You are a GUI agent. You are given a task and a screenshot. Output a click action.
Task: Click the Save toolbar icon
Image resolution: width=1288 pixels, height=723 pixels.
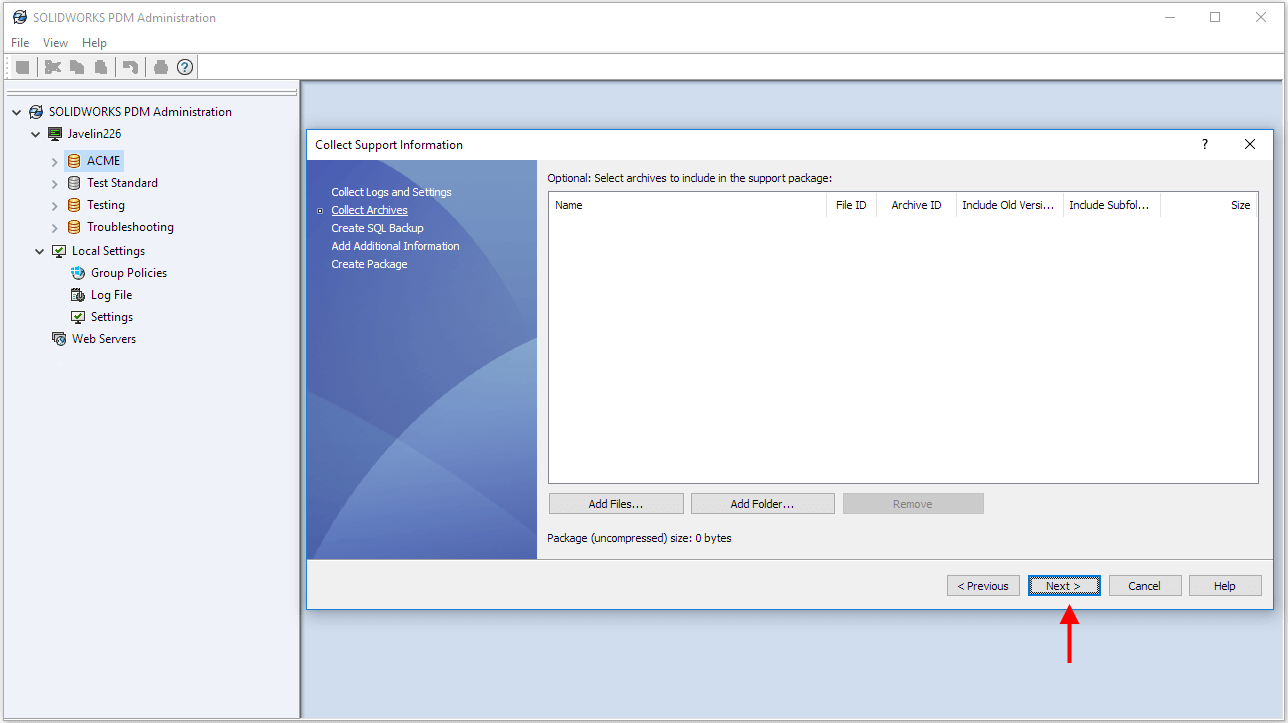(22, 67)
